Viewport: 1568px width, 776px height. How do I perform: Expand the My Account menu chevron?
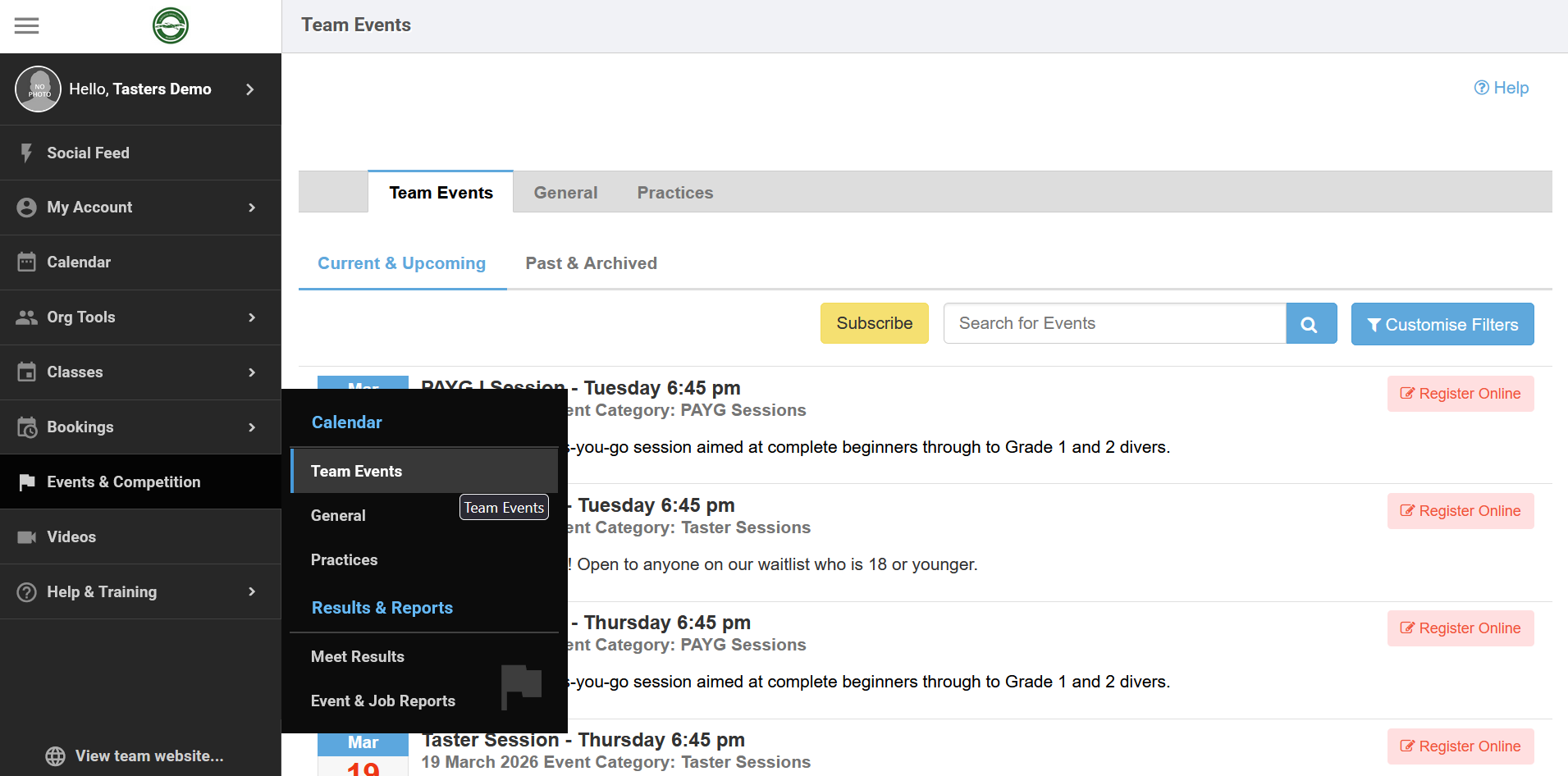coord(252,208)
